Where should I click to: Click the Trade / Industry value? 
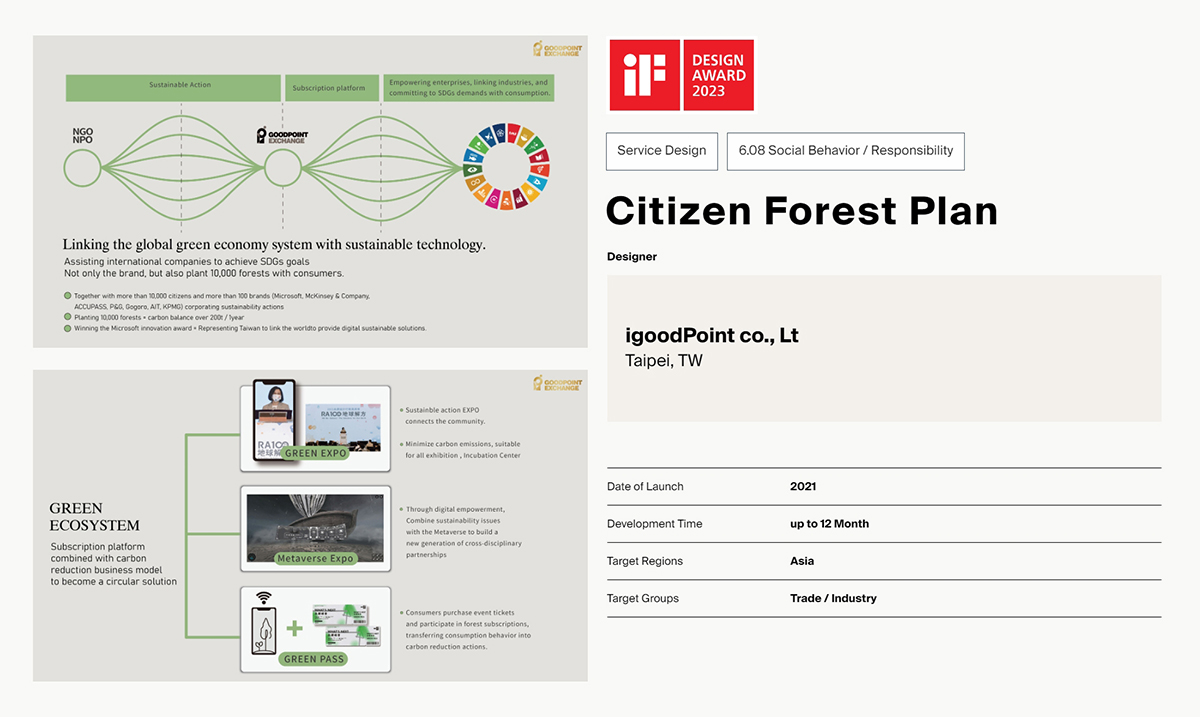pos(833,598)
